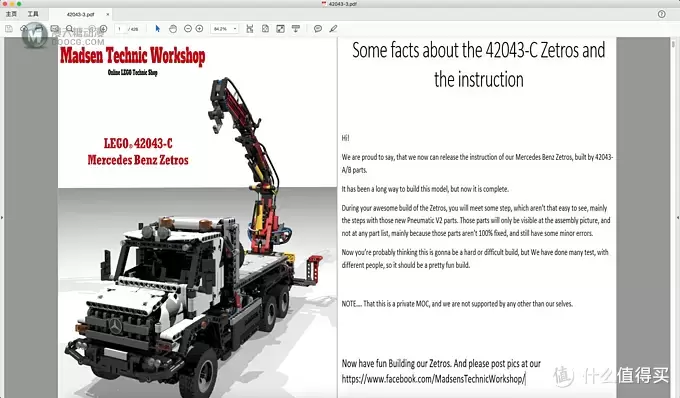Image resolution: width=680 pixels, height=398 pixels.
Task: Go to next page arrow icon
Action: coord(103,29)
